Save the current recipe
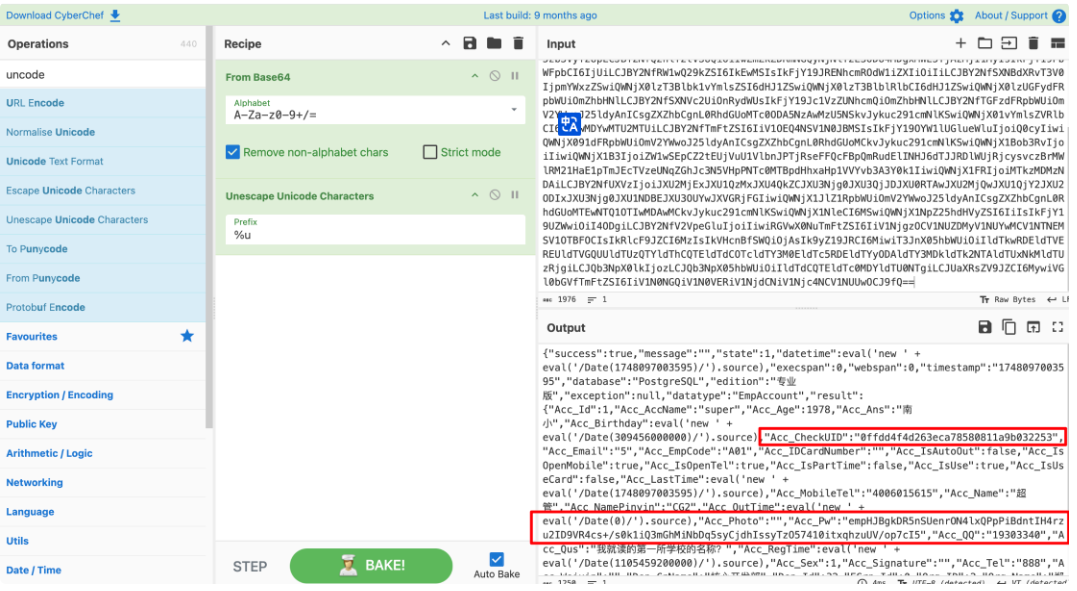1077x591 pixels. [470, 43]
